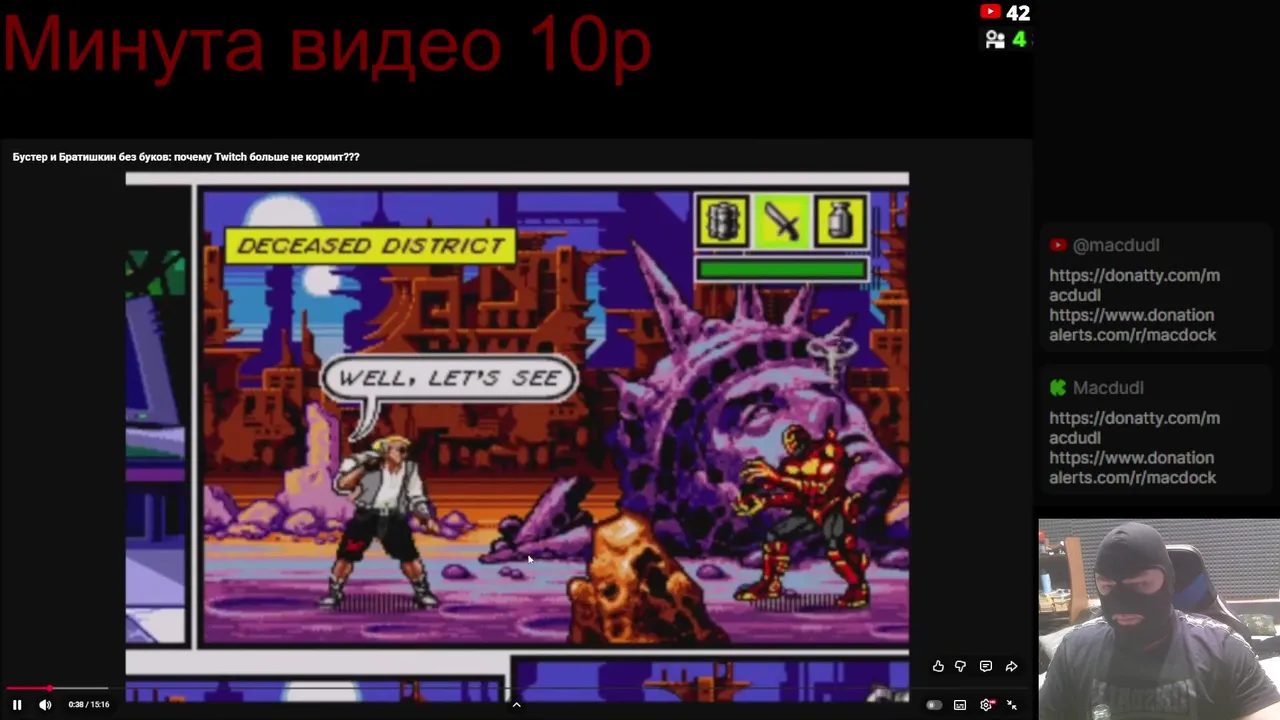Image resolution: width=1280 pixels, height=720 pixels.
Task: Like the video with thumbs up icon
Action: tap(938, 666)
